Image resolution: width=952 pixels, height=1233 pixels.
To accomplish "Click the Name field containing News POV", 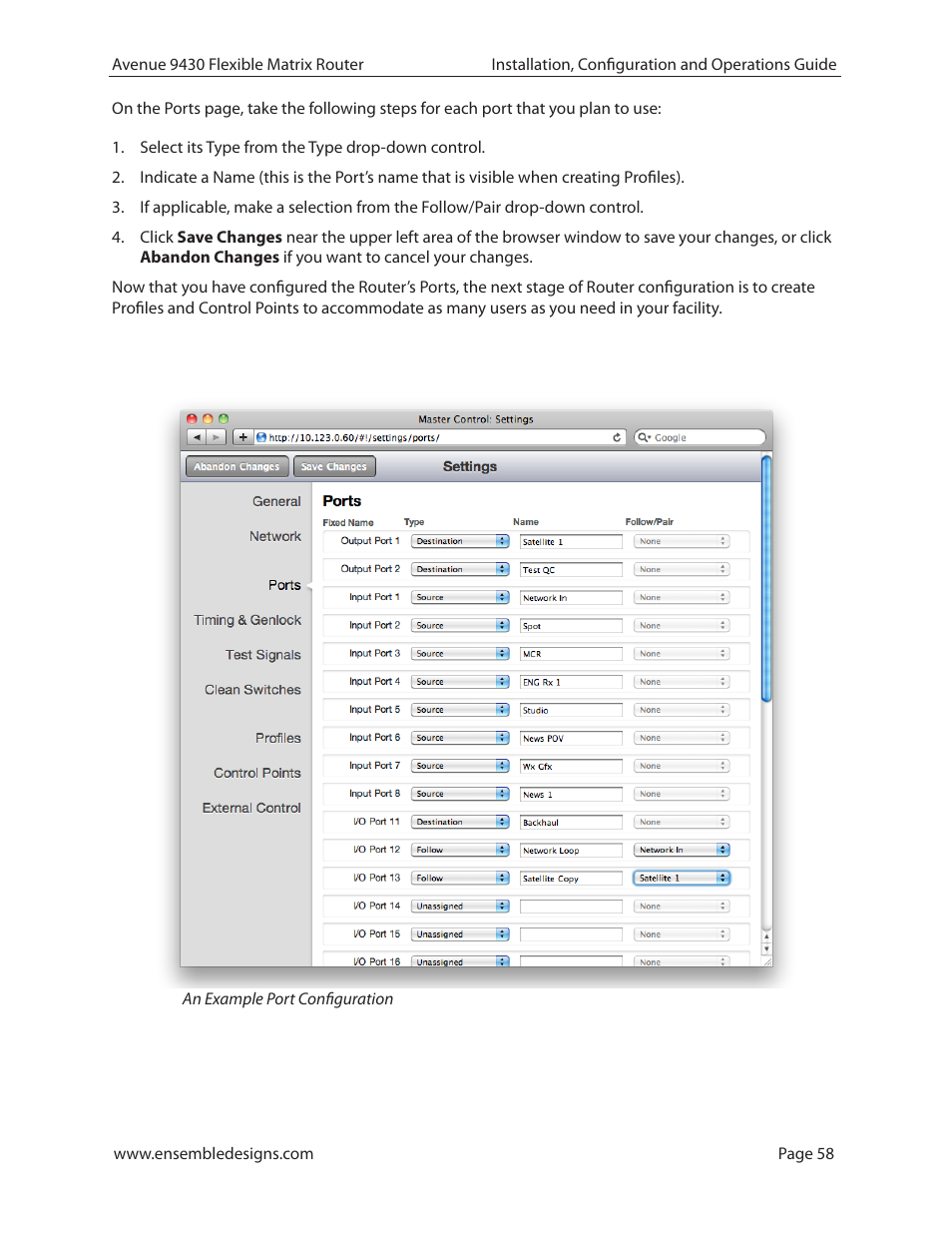I will pos(571,738).
